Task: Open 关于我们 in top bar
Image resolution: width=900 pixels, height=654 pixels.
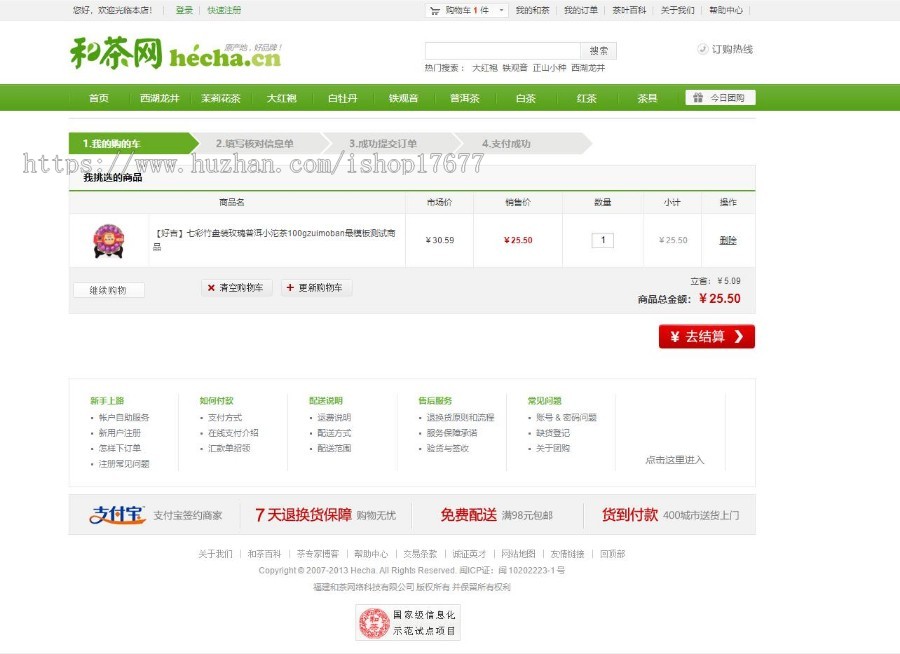Action: click(677, 10)
